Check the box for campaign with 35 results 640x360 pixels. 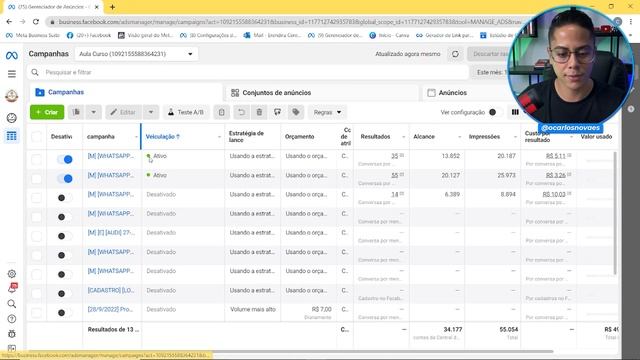[36, 159]
